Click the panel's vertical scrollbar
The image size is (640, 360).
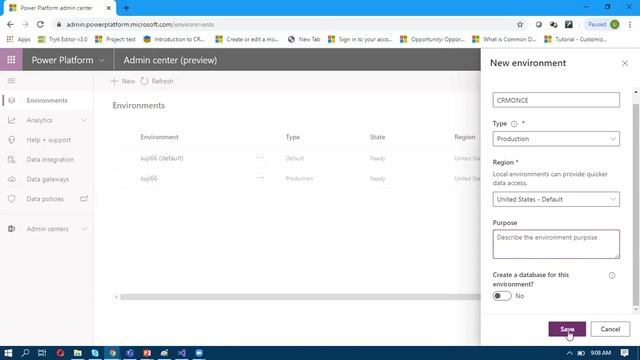pos(636,203)
